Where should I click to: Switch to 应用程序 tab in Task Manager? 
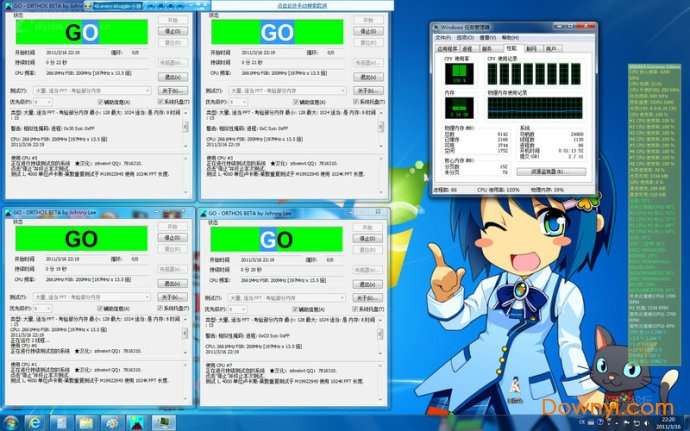(x=447, y=49)
